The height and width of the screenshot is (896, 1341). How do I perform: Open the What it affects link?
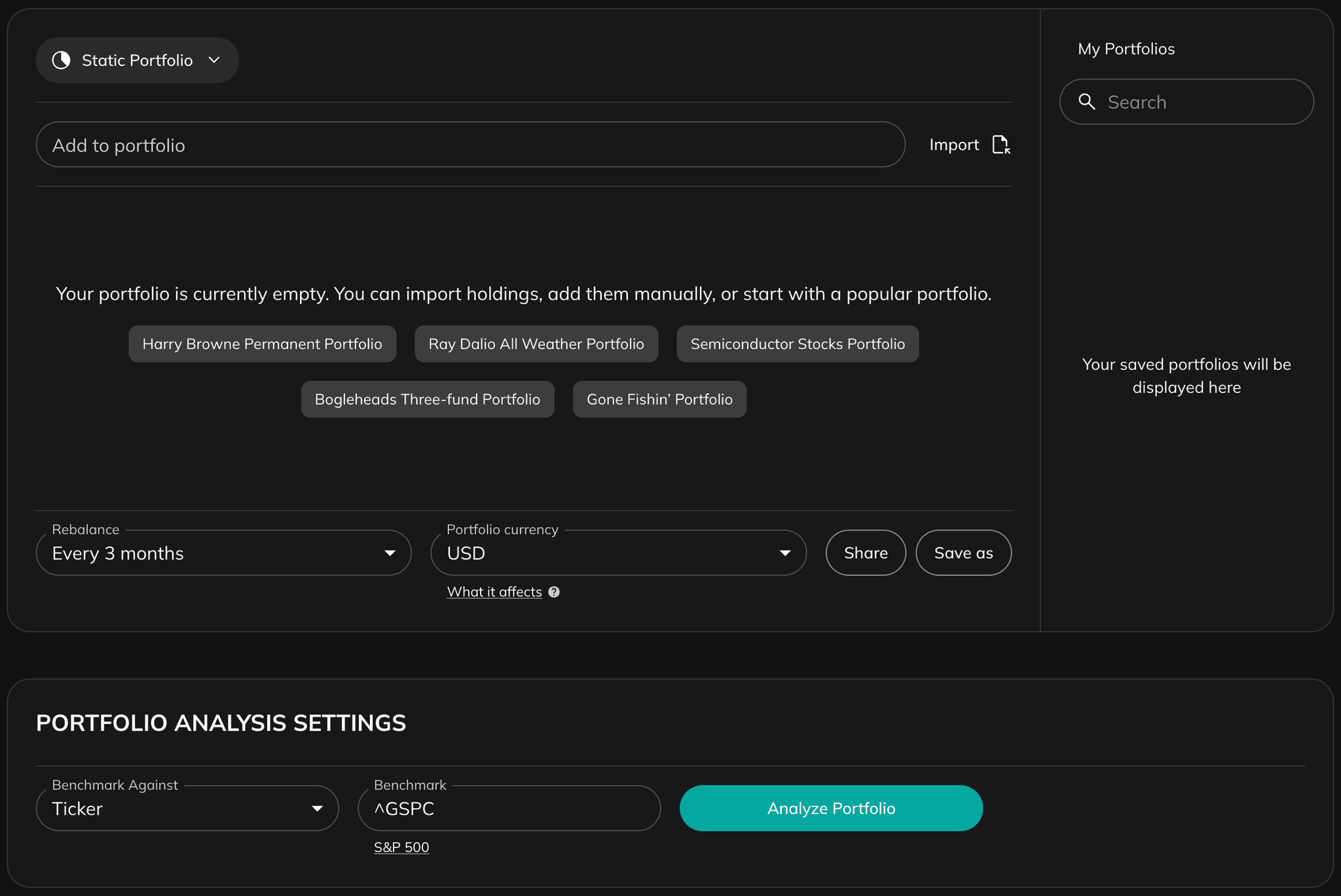point(494,592)
